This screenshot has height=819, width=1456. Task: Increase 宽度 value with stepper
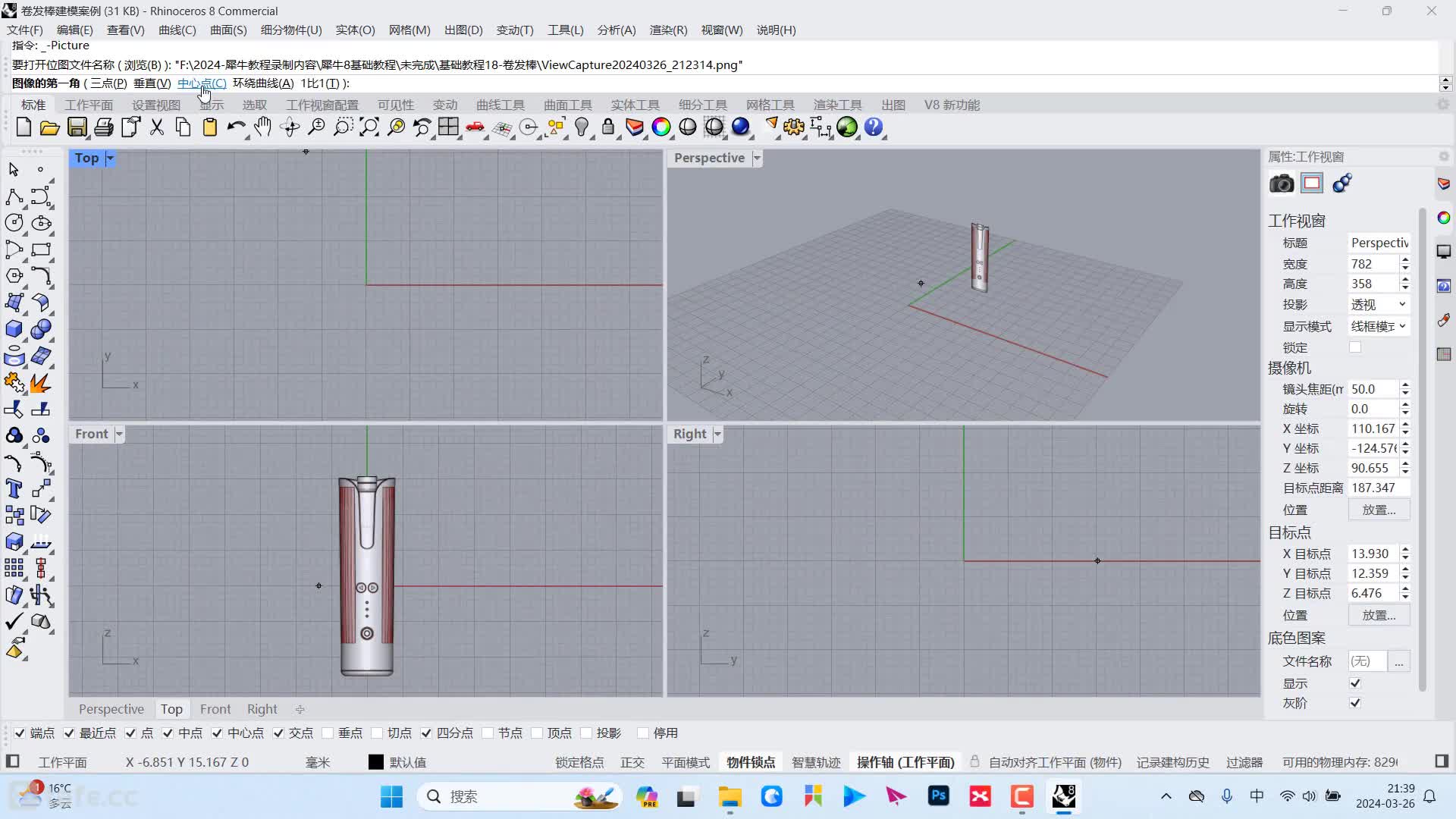pos(1405,259)
